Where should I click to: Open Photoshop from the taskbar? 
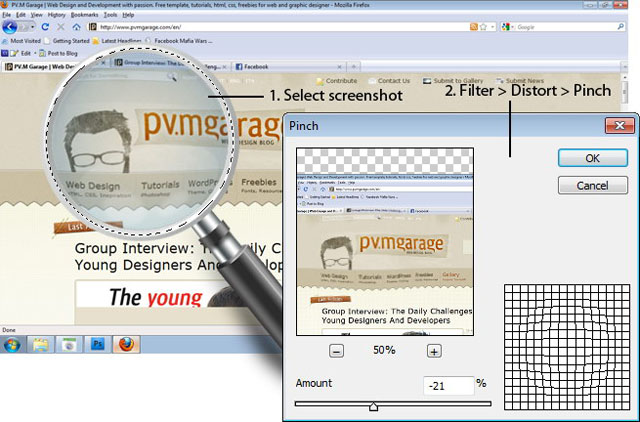97,344
